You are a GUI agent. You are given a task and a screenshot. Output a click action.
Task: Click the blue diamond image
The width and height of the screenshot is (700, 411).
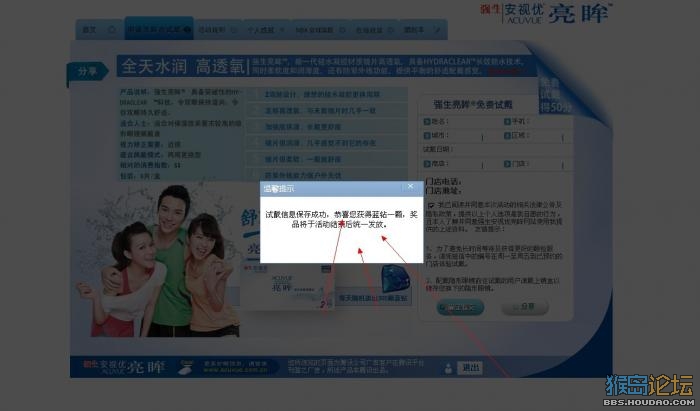tap(396, 279)
